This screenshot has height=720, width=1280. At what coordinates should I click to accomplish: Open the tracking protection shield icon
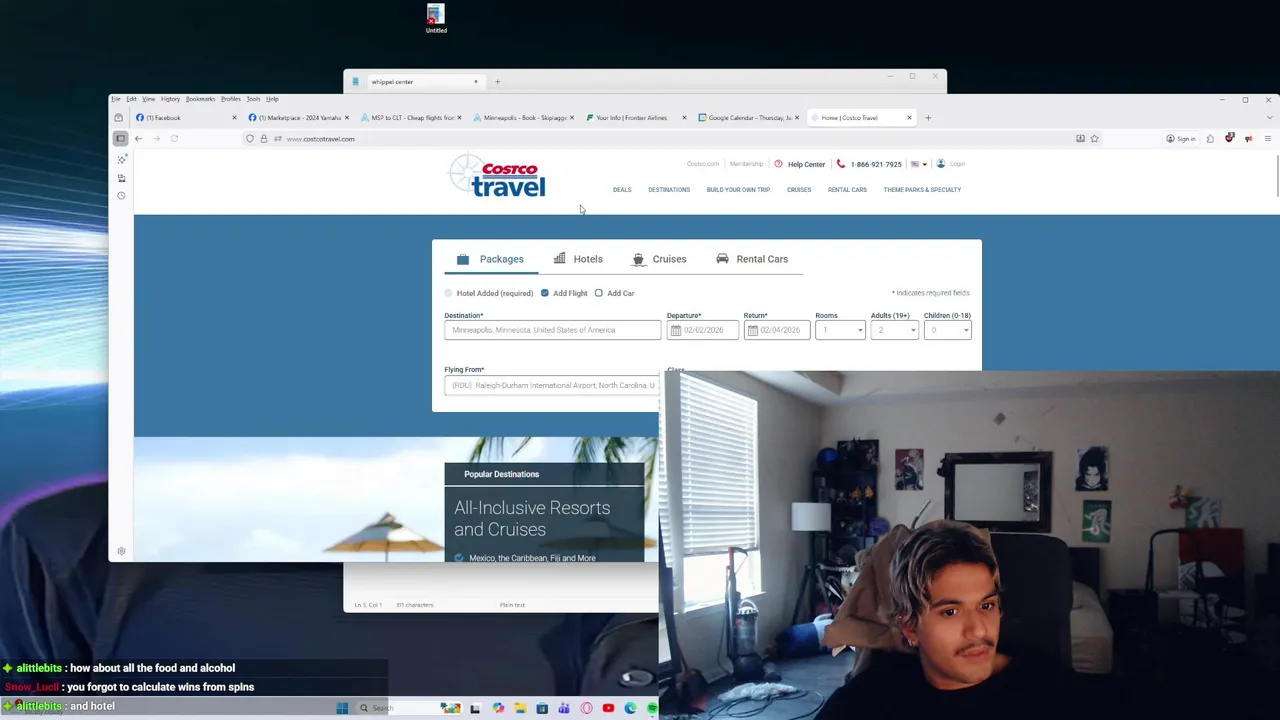pos(250,139)
